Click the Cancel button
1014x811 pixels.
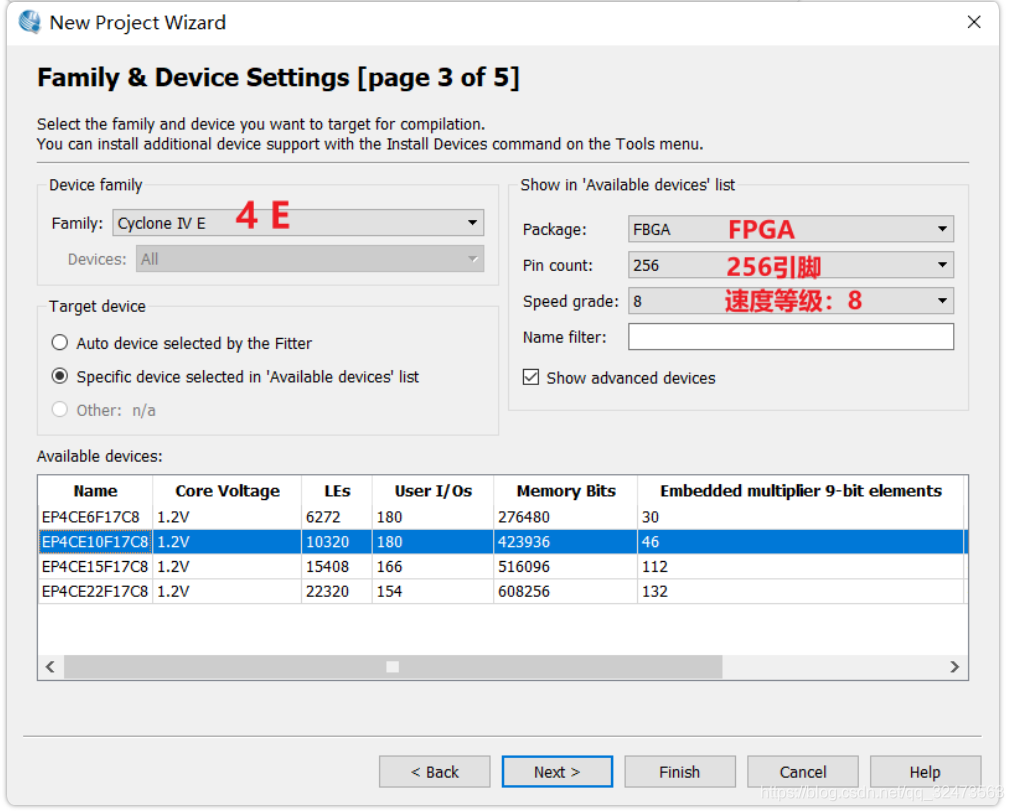pyautogui.click(x=803, y=772)
